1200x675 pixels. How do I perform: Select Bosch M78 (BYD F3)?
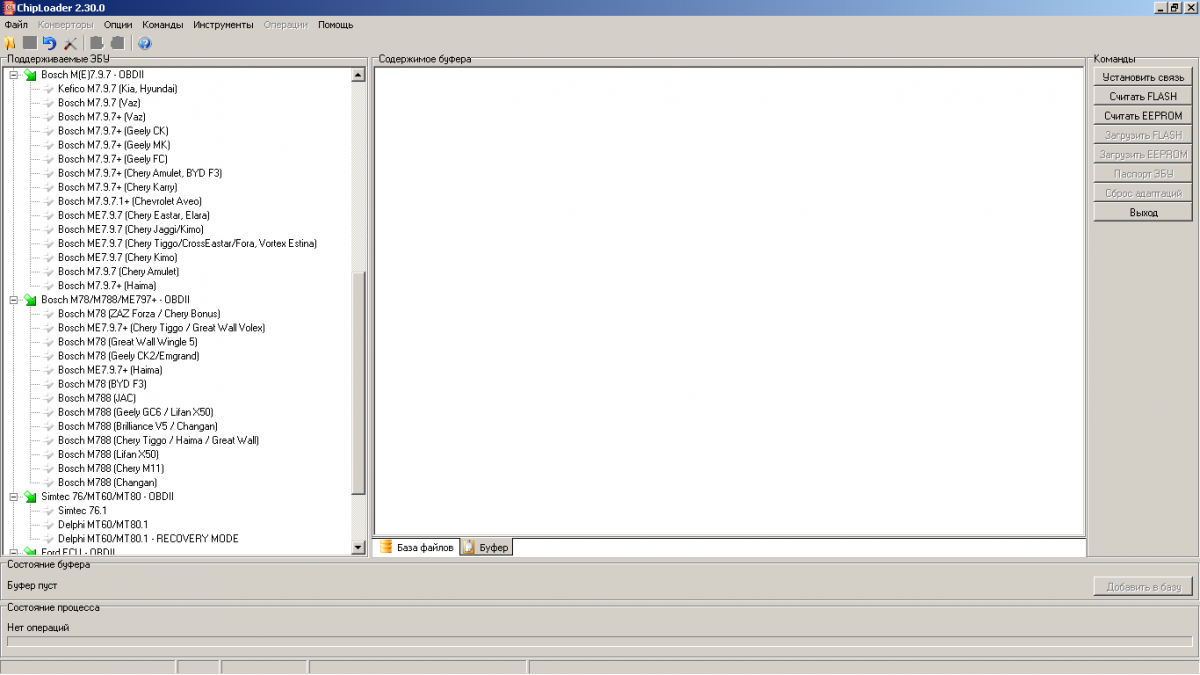tap(102, 384)
